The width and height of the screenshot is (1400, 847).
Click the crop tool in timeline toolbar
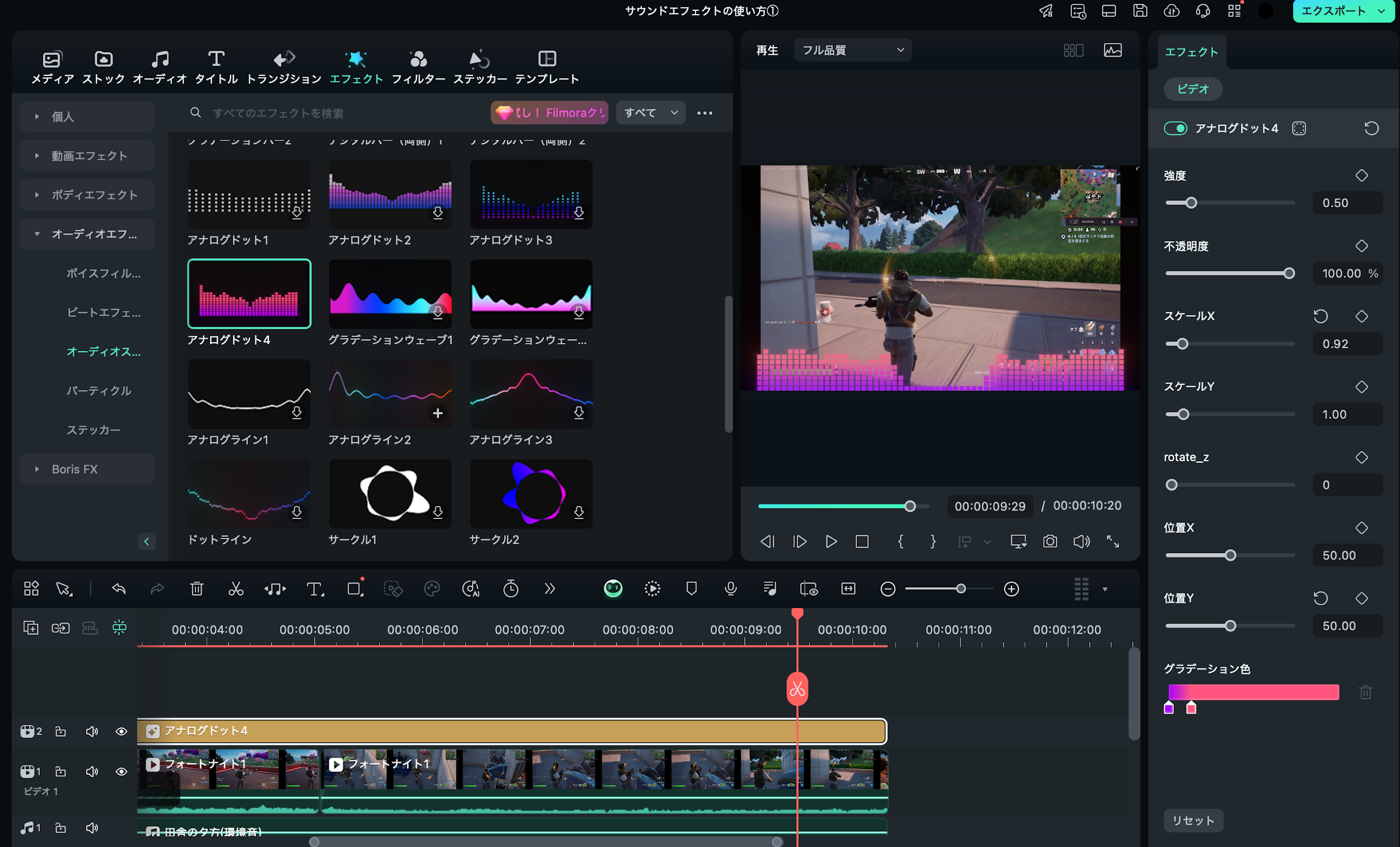(x=355, y=589)
